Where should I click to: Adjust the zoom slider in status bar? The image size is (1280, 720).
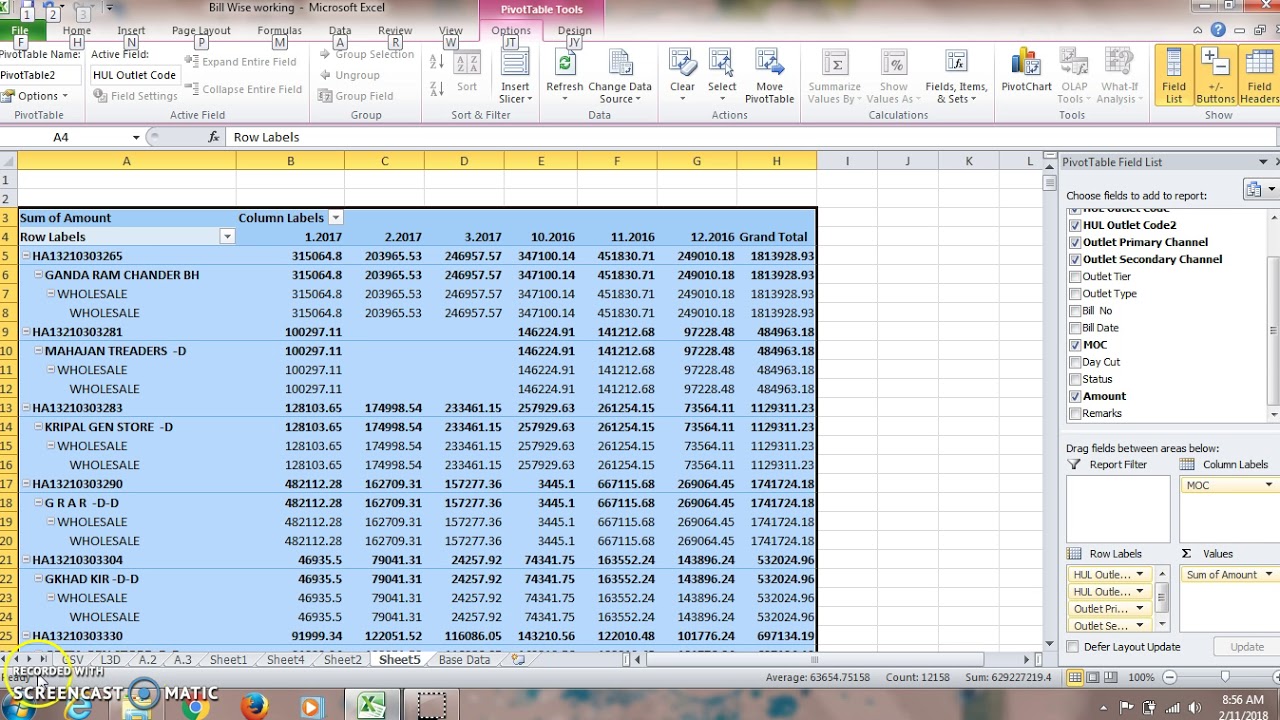tap(1225, 677)
